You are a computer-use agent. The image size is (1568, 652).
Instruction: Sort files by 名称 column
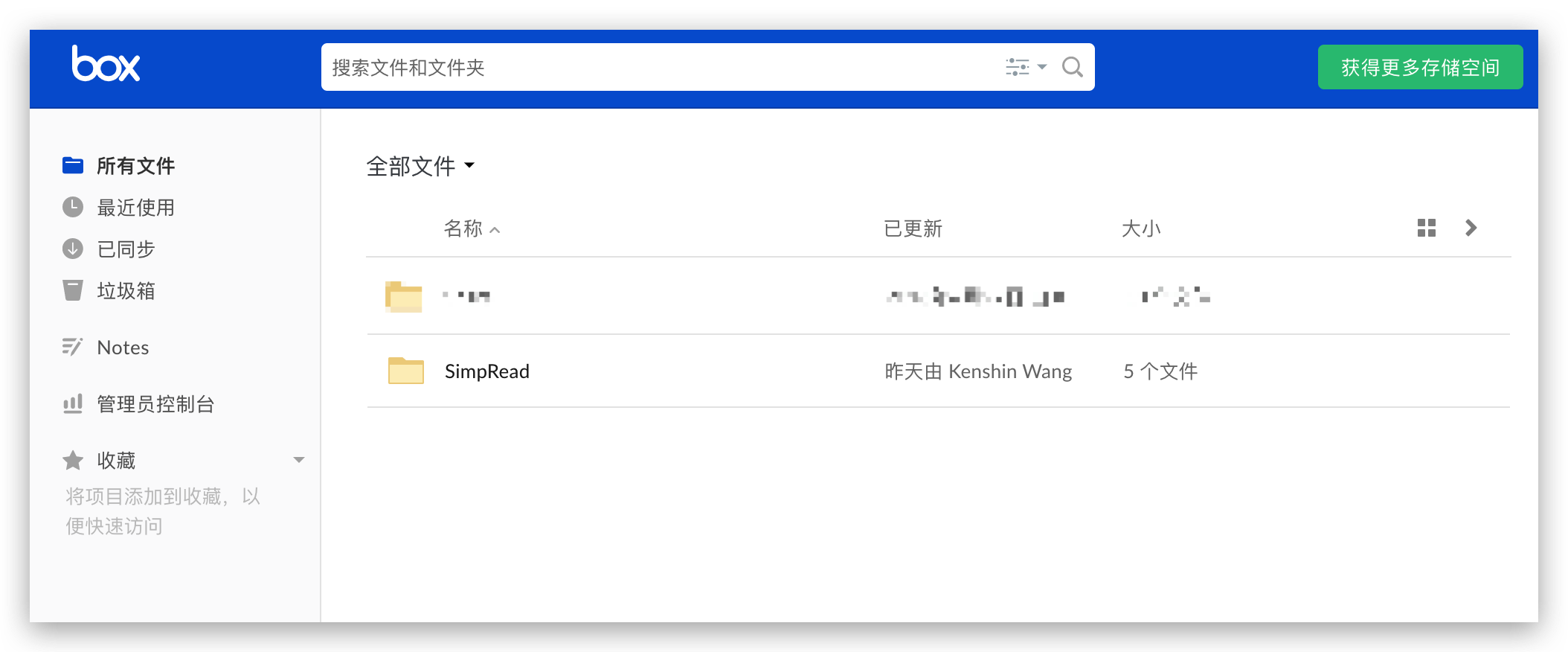[463, 228]
